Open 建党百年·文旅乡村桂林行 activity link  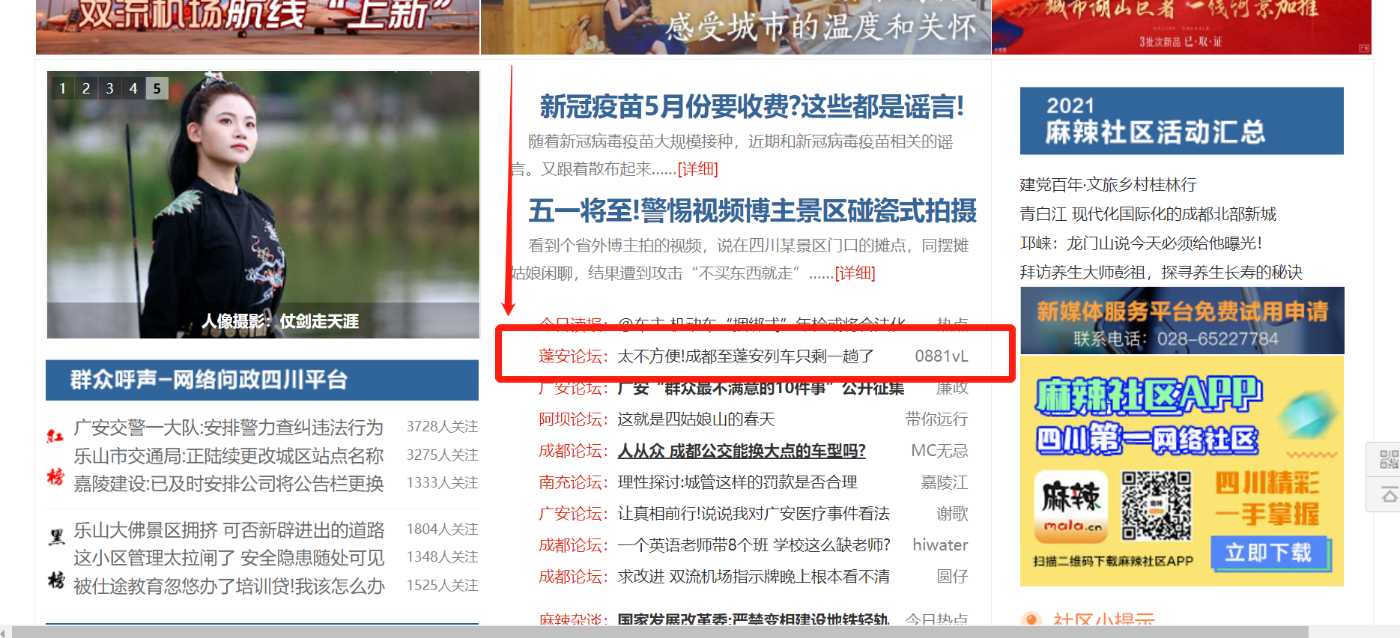click(1107, 185)
